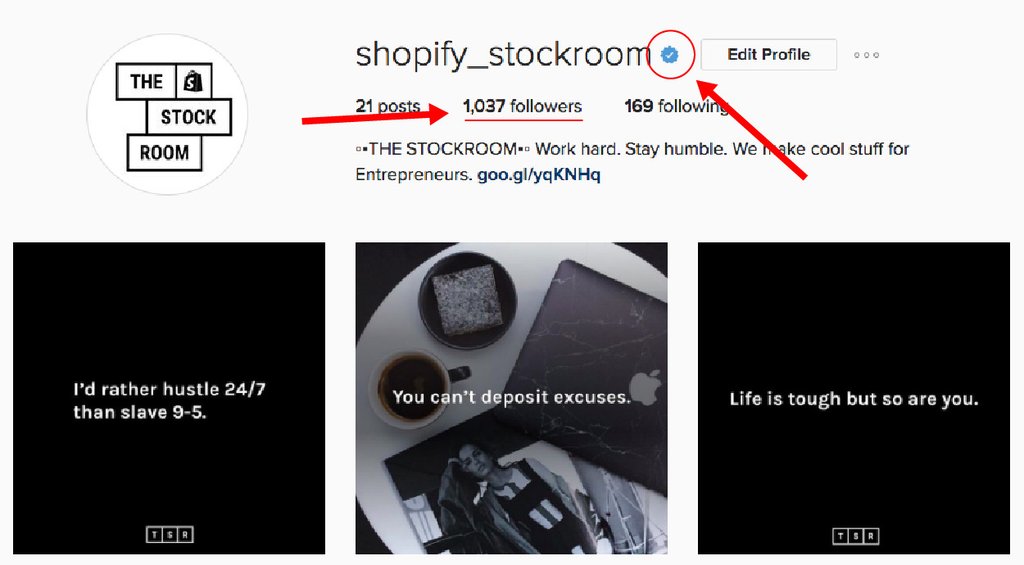Click the STOCK box in profile logo
This screenshot has height=565, width=1024.
click(x=189, y=117)
